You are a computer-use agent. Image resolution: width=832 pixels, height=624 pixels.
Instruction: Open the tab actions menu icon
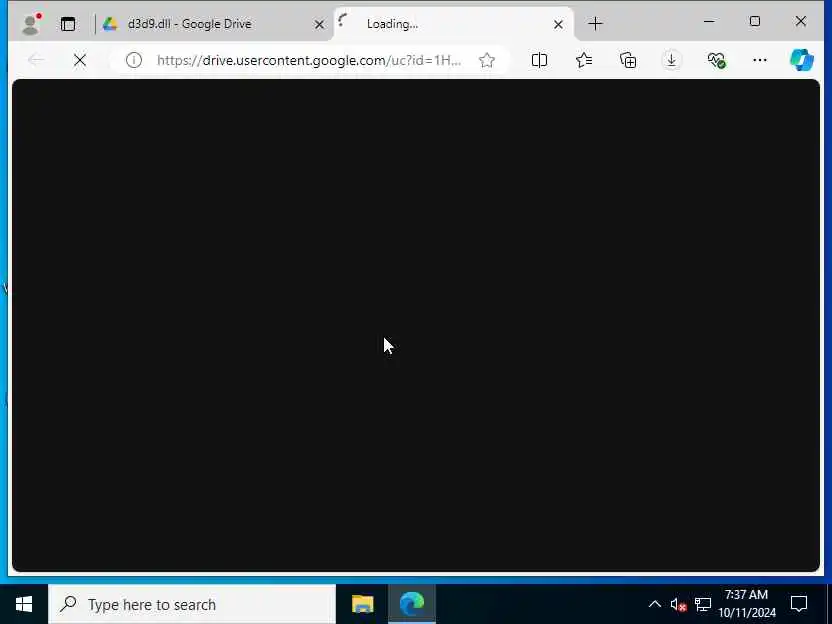pyautogui.click(x=68, y=24)
